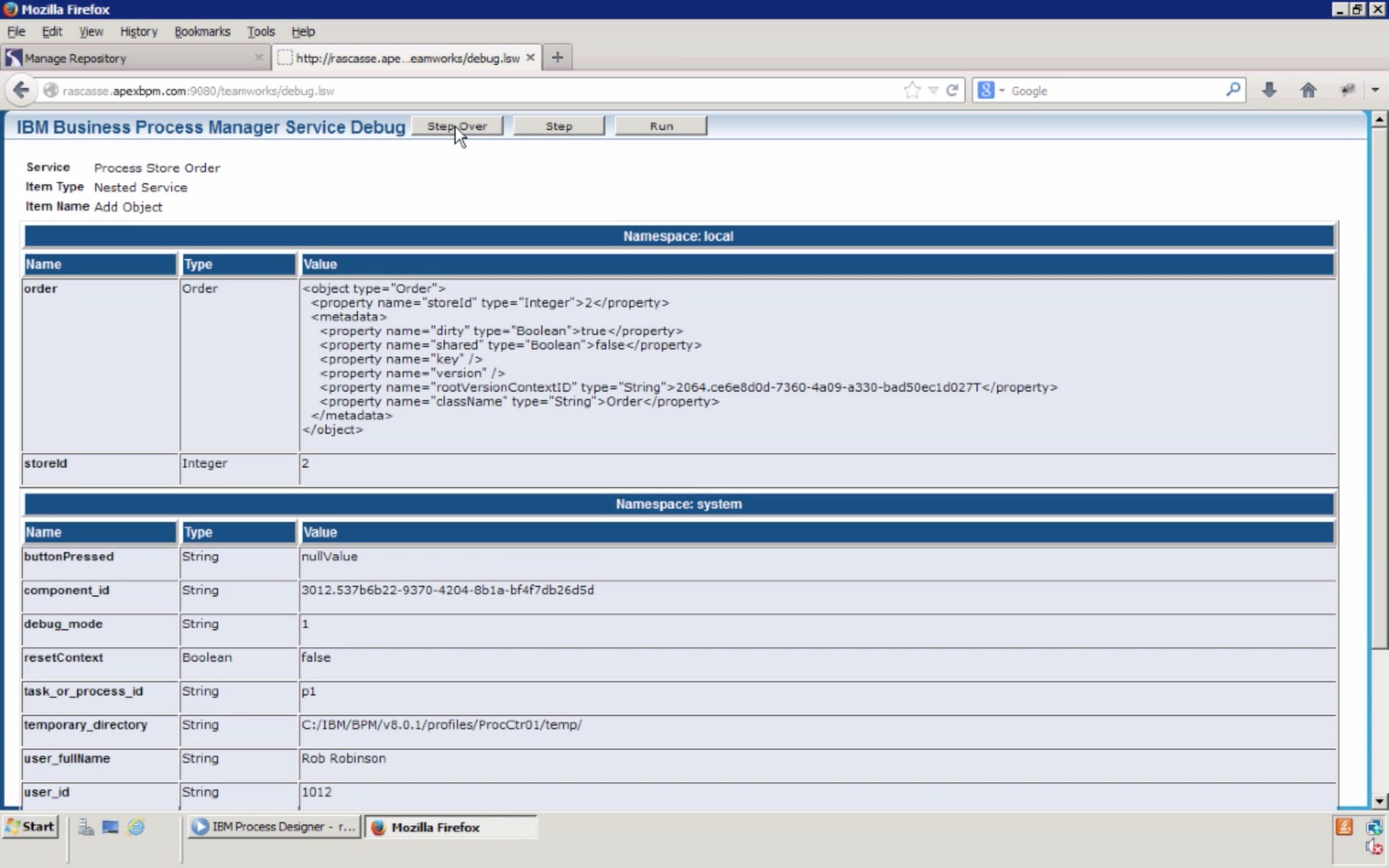Open the URL history dropdown arrow
This screenshot has height=868, width=1389.
pyautogui.click(x=933, y=90)
